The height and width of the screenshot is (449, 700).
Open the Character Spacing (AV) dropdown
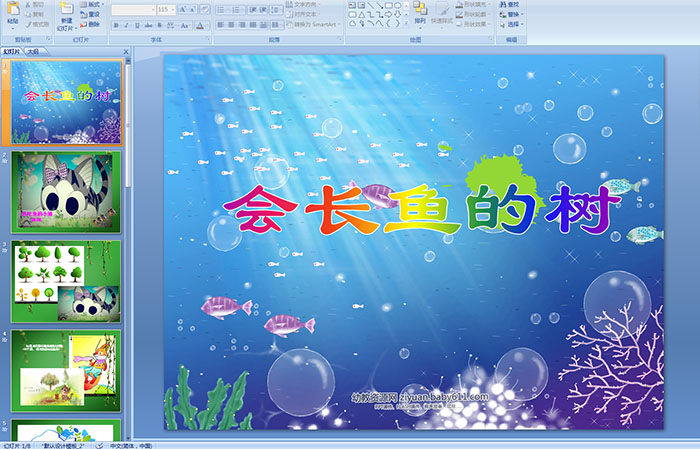(x=171, y=25)
